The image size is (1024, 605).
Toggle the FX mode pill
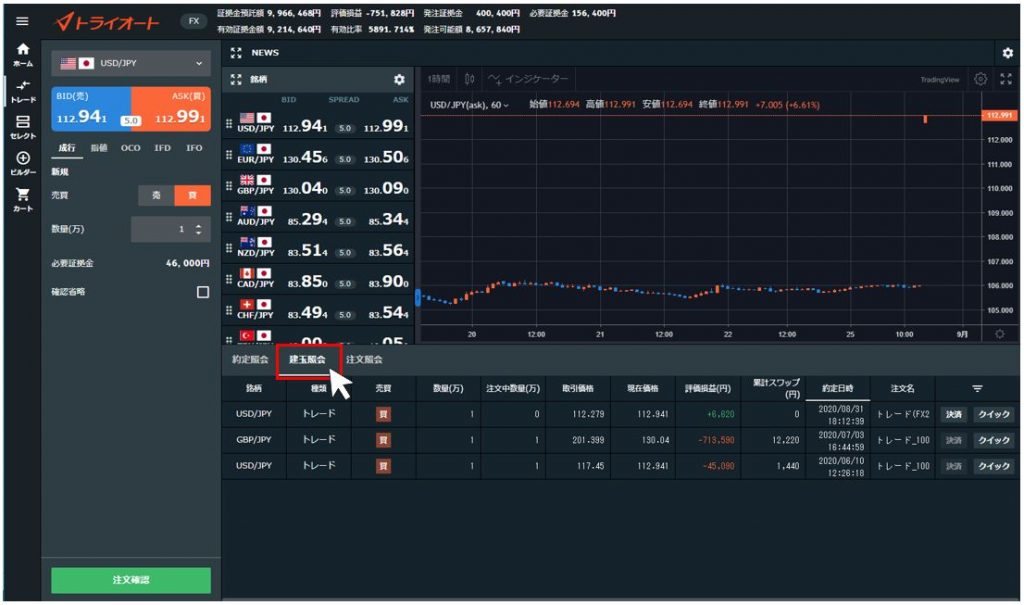click(194, 21)
